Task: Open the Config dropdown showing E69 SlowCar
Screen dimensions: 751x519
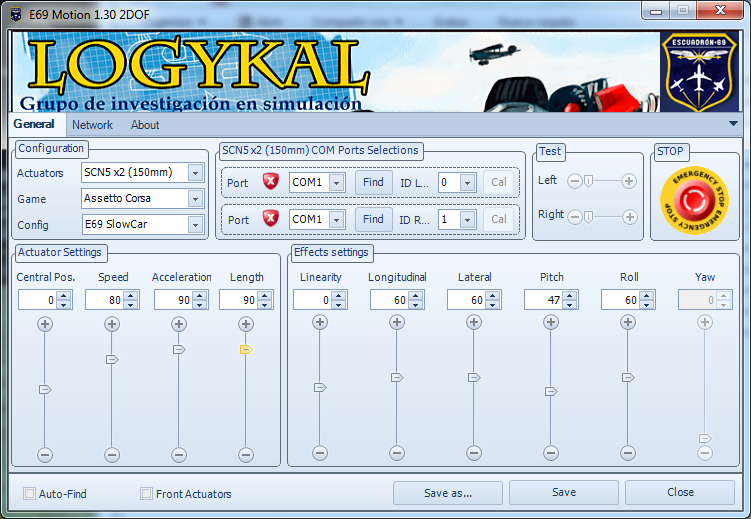Action: 195,225
